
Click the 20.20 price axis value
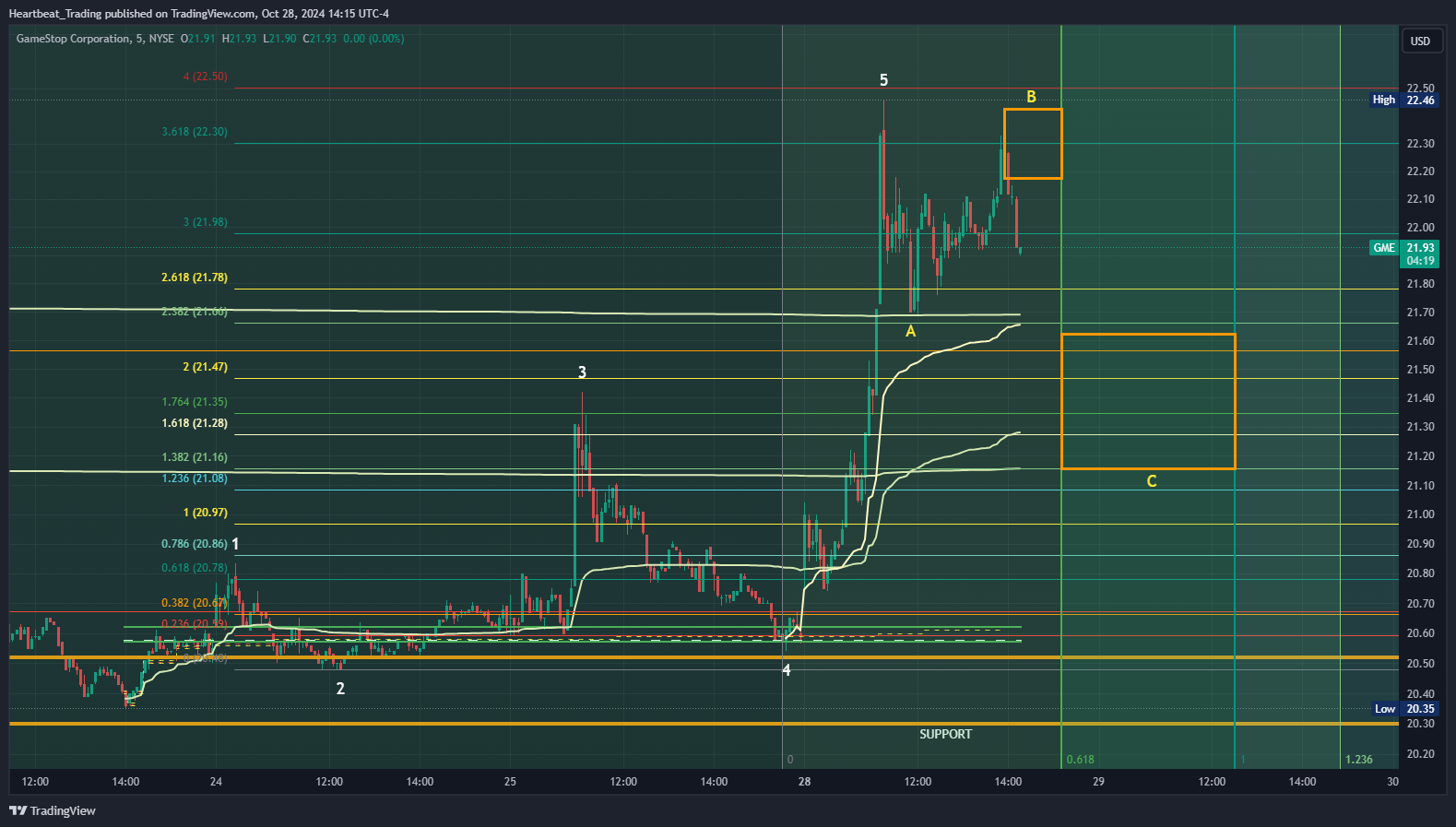1420,754
